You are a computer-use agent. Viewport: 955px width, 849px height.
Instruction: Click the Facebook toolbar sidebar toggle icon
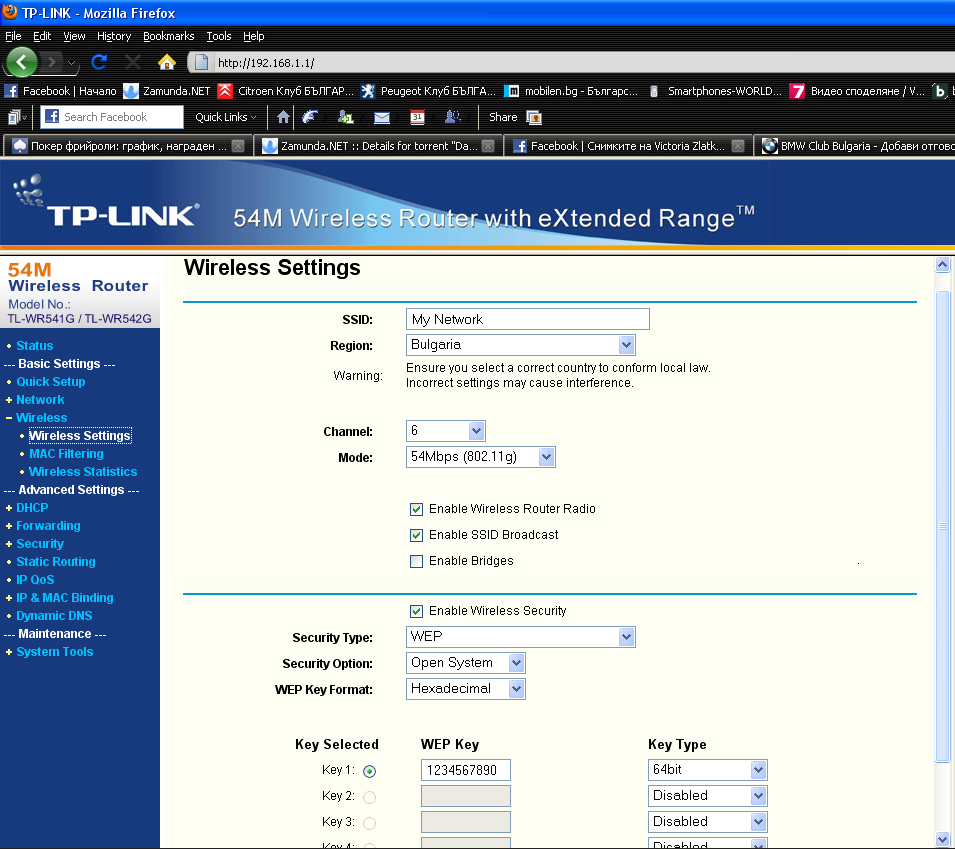point(16,117)
